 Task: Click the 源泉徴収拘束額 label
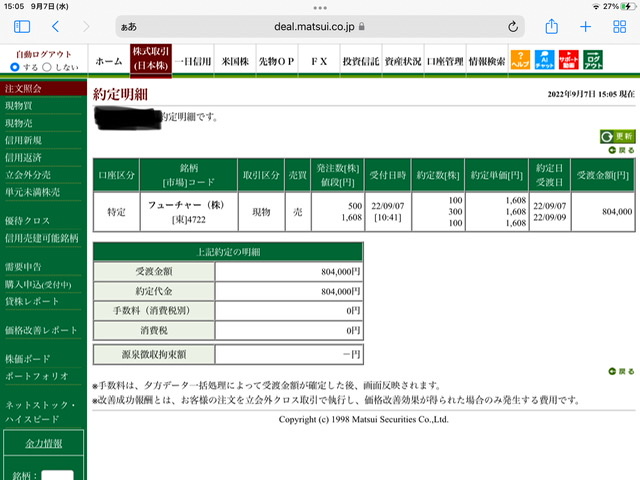(154, 354)
